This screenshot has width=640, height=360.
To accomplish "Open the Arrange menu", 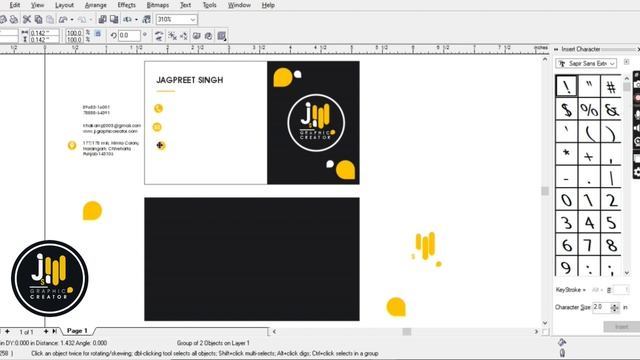I will click(x=96, y=5).
